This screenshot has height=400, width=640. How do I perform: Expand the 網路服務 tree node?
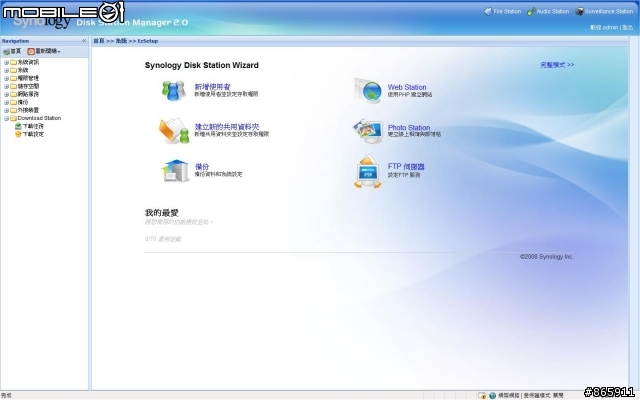click(x=6, y=94)
